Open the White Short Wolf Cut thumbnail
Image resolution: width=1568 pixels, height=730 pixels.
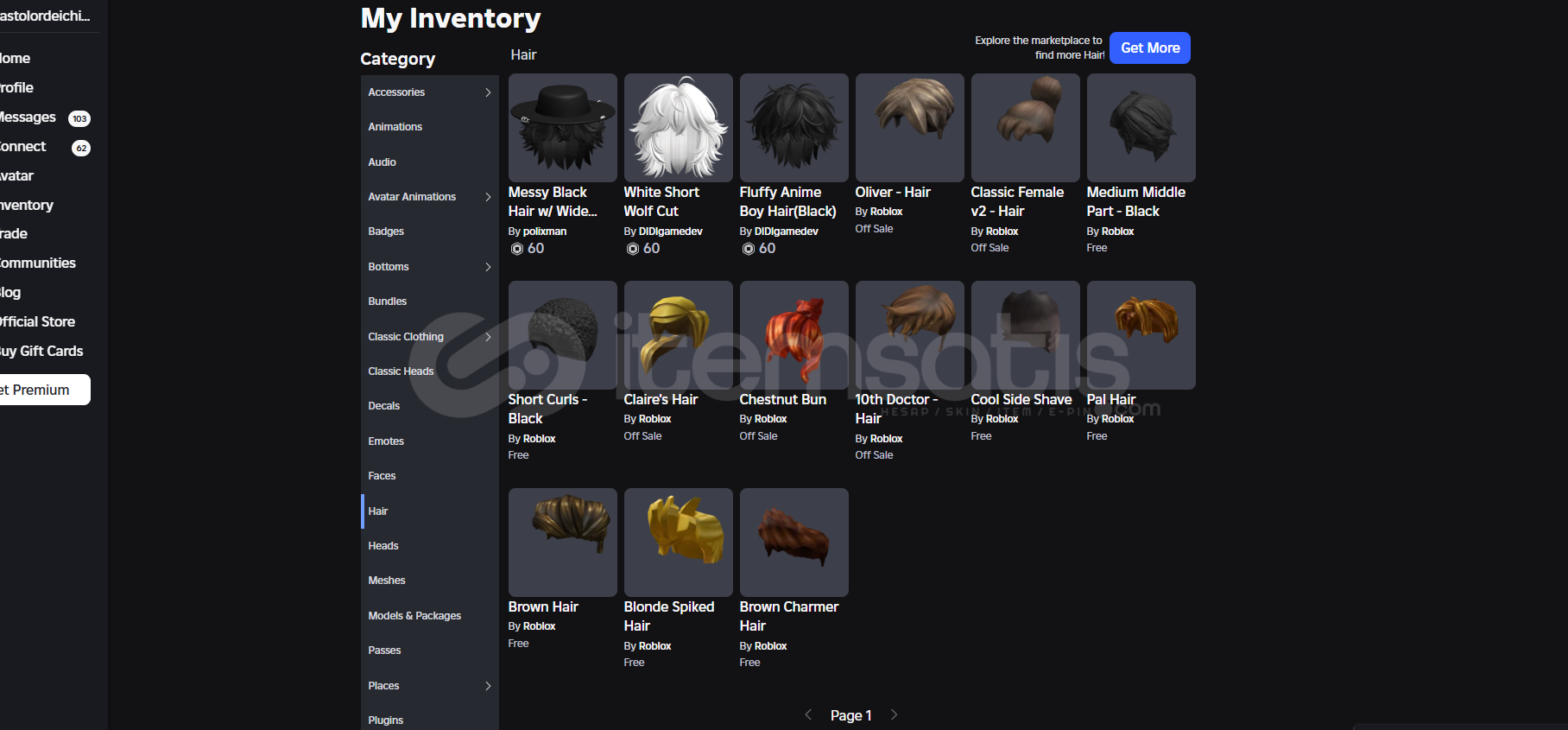(679, 128)
